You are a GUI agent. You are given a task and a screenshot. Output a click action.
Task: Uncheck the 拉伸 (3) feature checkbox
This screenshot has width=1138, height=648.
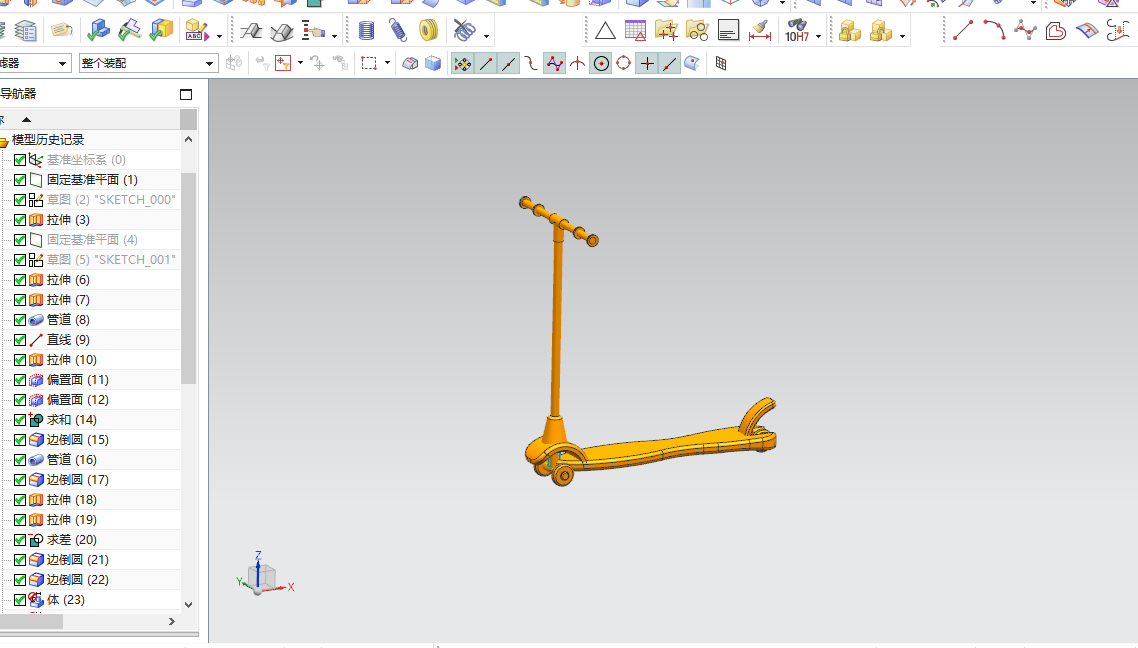20,220
